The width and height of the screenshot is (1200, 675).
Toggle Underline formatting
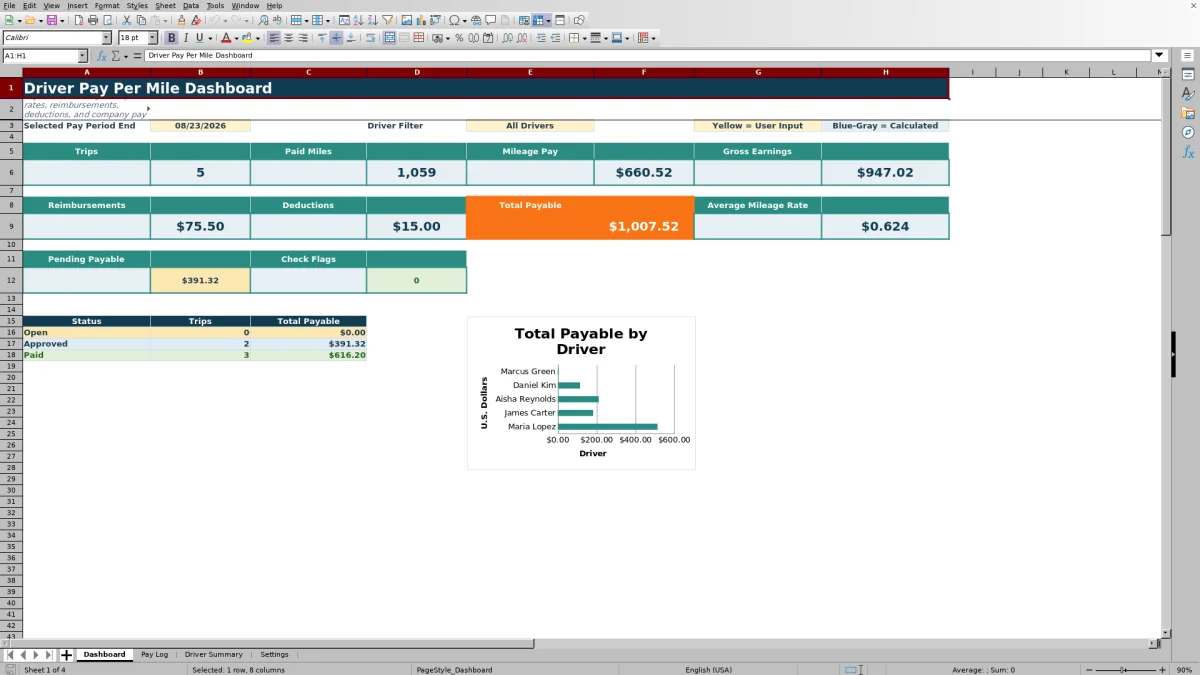(x=199, y=38)
